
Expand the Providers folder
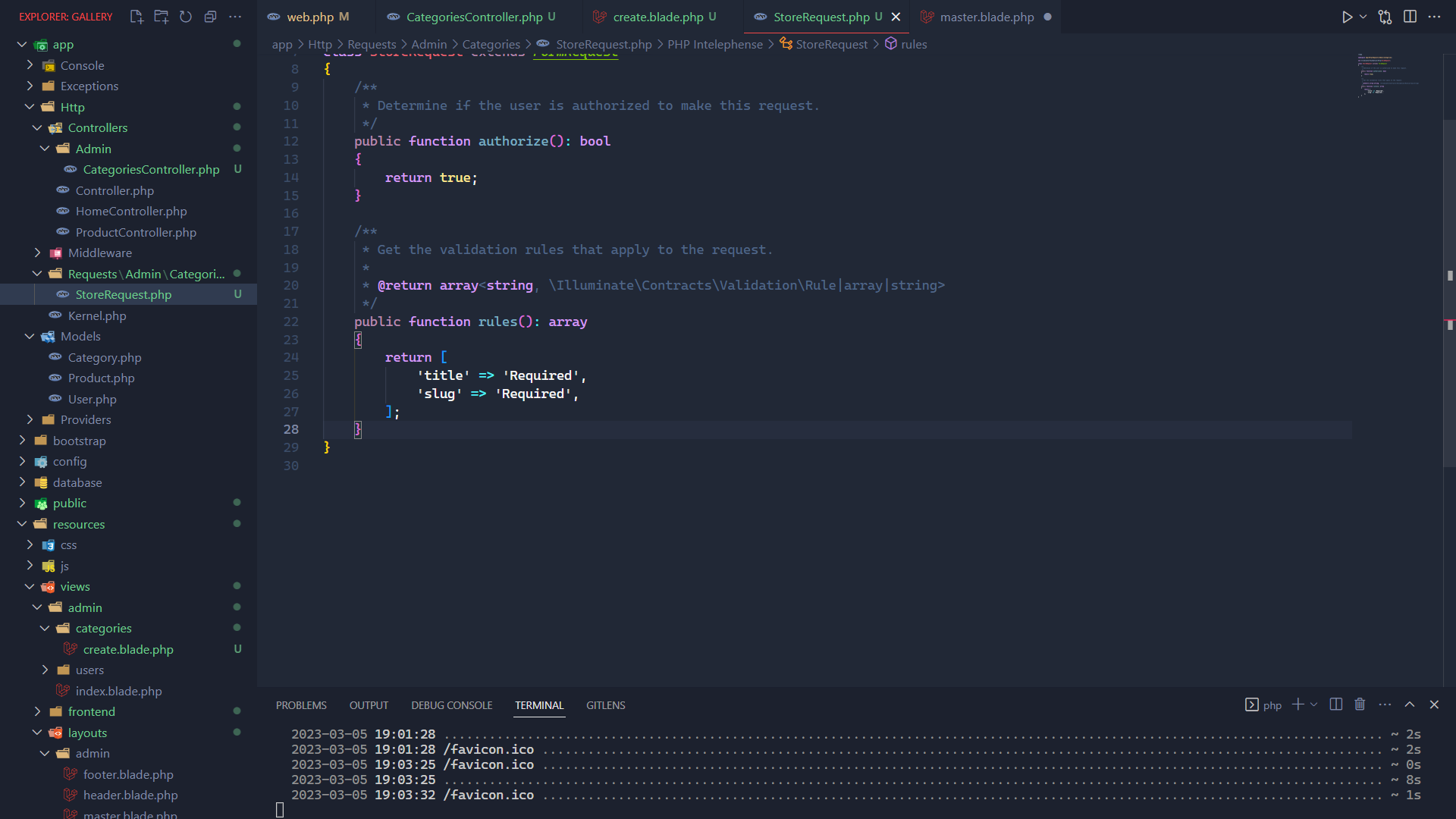tap(30, 419)
